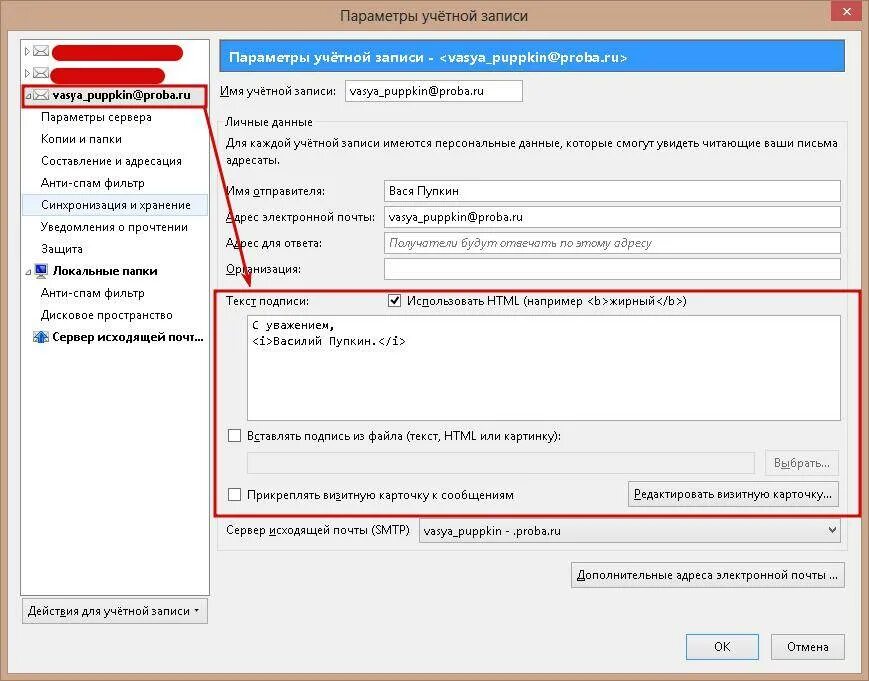Select 'Сервер исходящей почты' tree item
The width and height of the screenshot is (869, 681).
coord(128,337)
